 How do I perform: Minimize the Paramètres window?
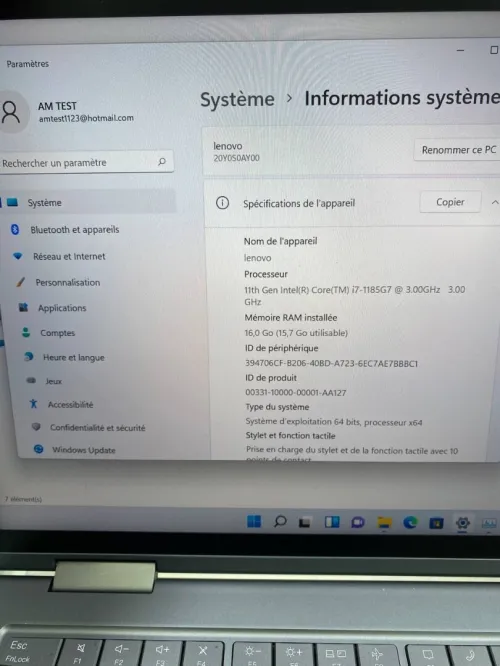460,50
